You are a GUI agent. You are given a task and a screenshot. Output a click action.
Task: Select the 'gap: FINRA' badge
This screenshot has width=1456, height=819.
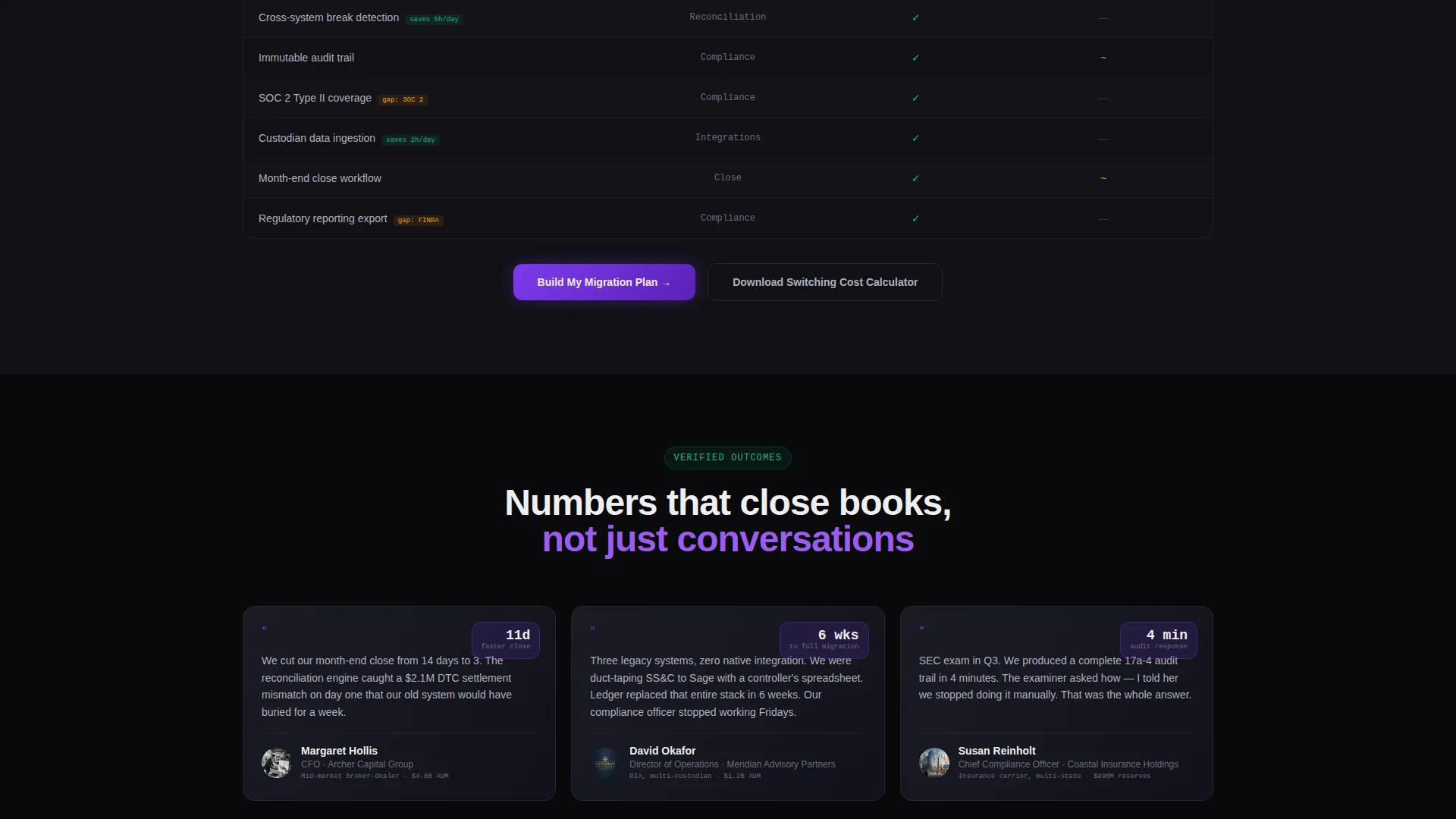click(419, 220)
